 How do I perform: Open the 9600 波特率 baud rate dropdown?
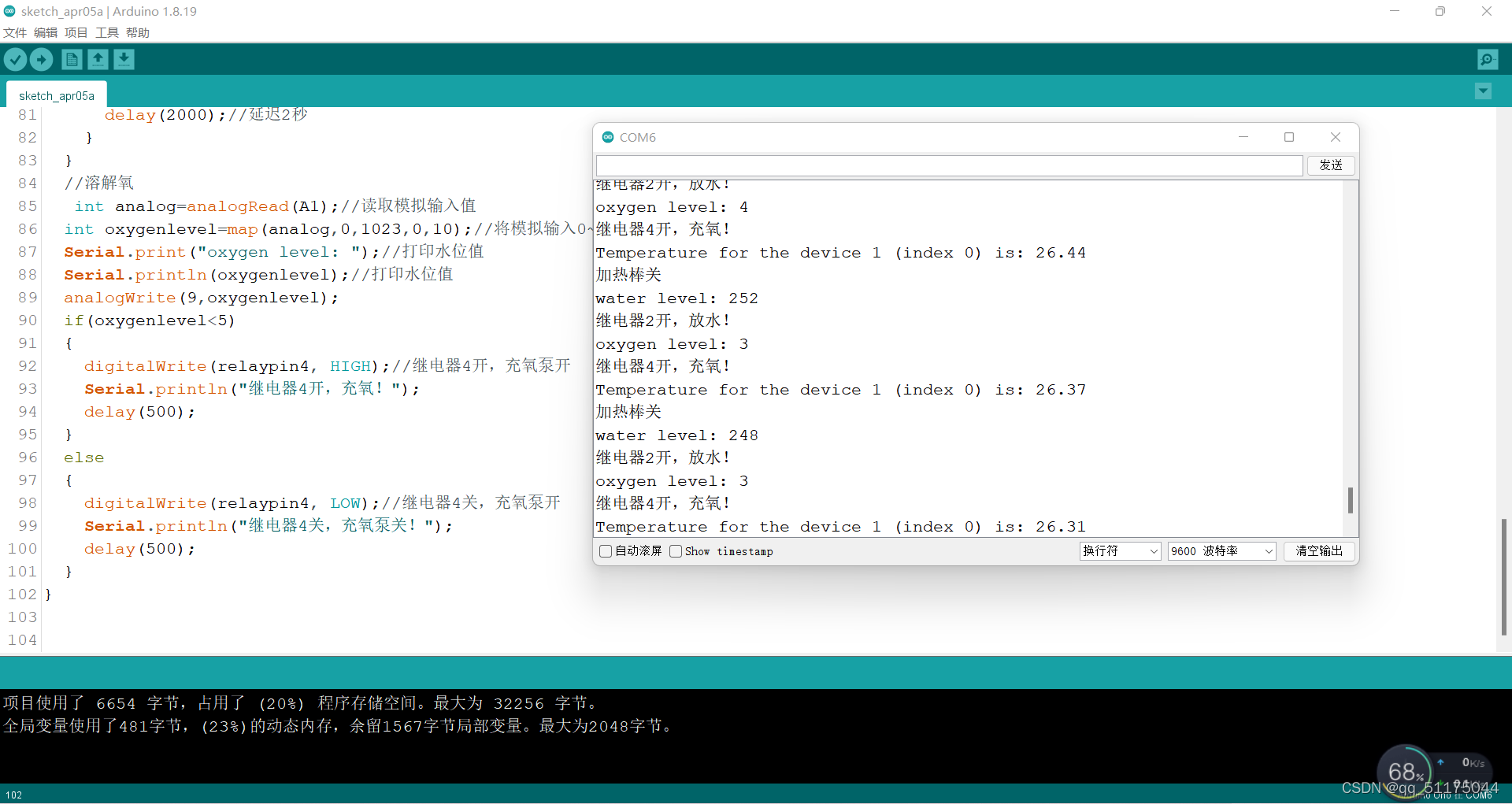(x=1221, y=551)
